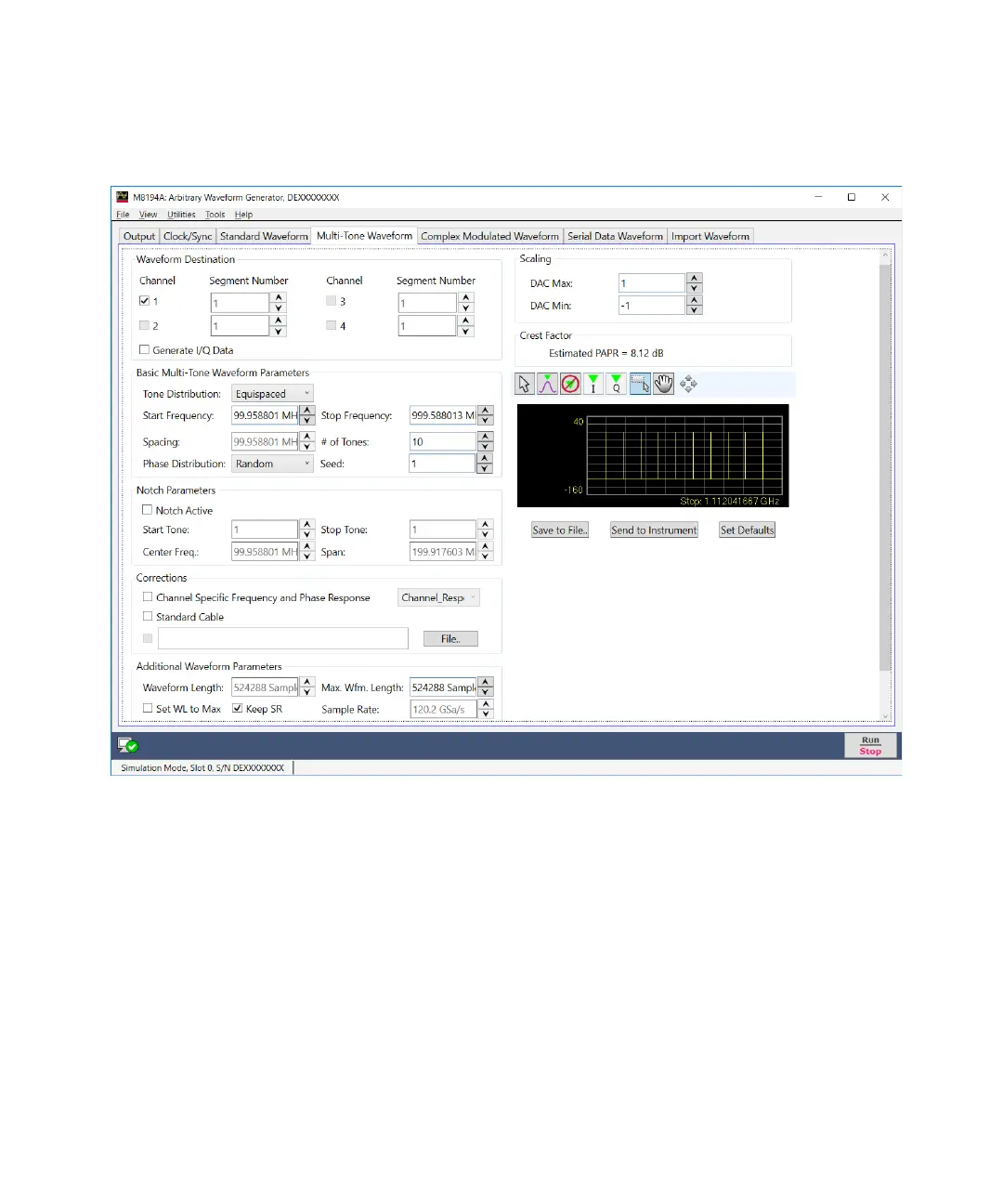Image resolution: width=1003 pixels, height=1204 pixels.
Task: Click the Seed input field
Action: tap(442, 464)
